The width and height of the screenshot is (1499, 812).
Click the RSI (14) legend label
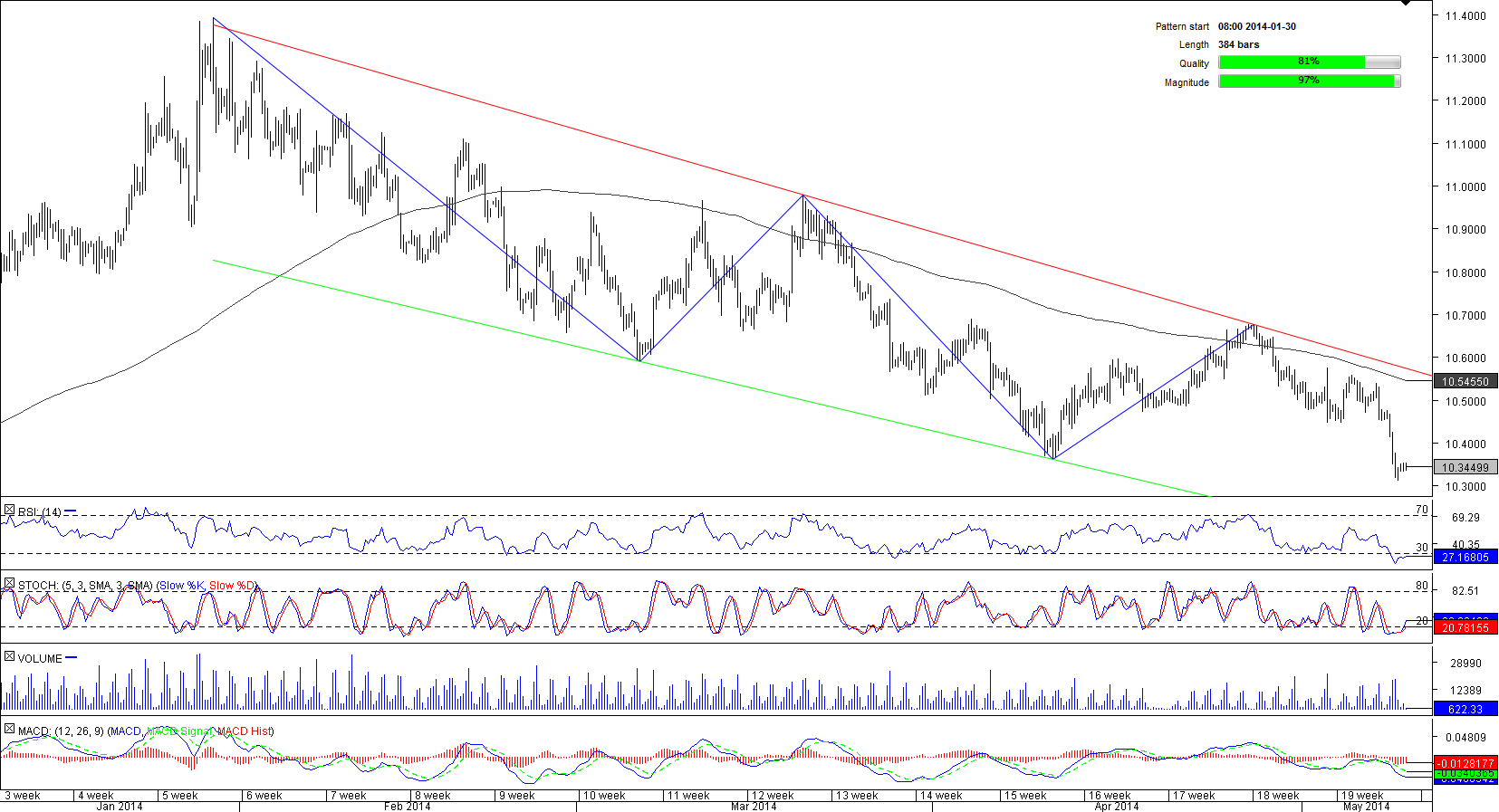pos(40,512)
